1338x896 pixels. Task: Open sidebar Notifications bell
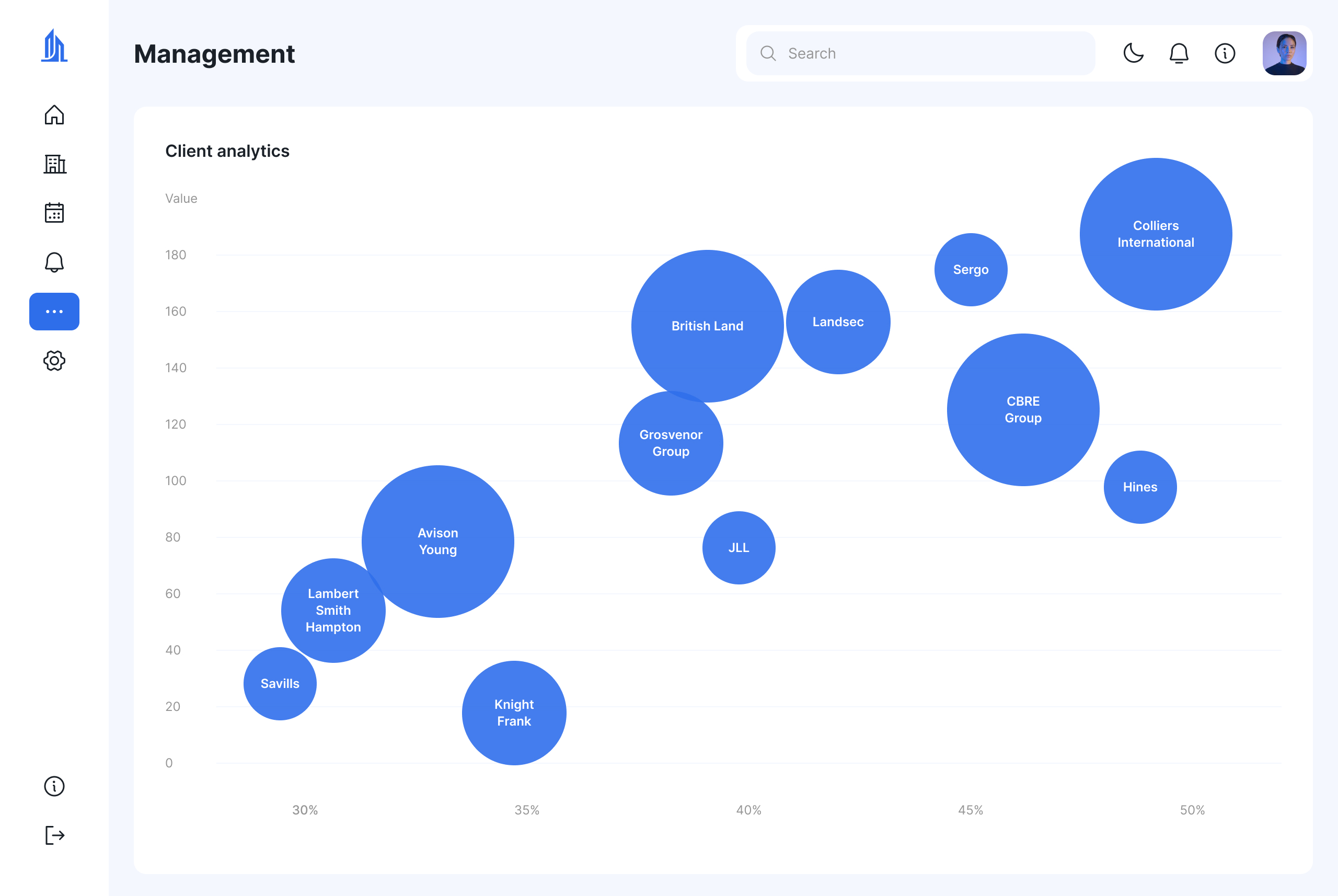click(x=54, y=262)
